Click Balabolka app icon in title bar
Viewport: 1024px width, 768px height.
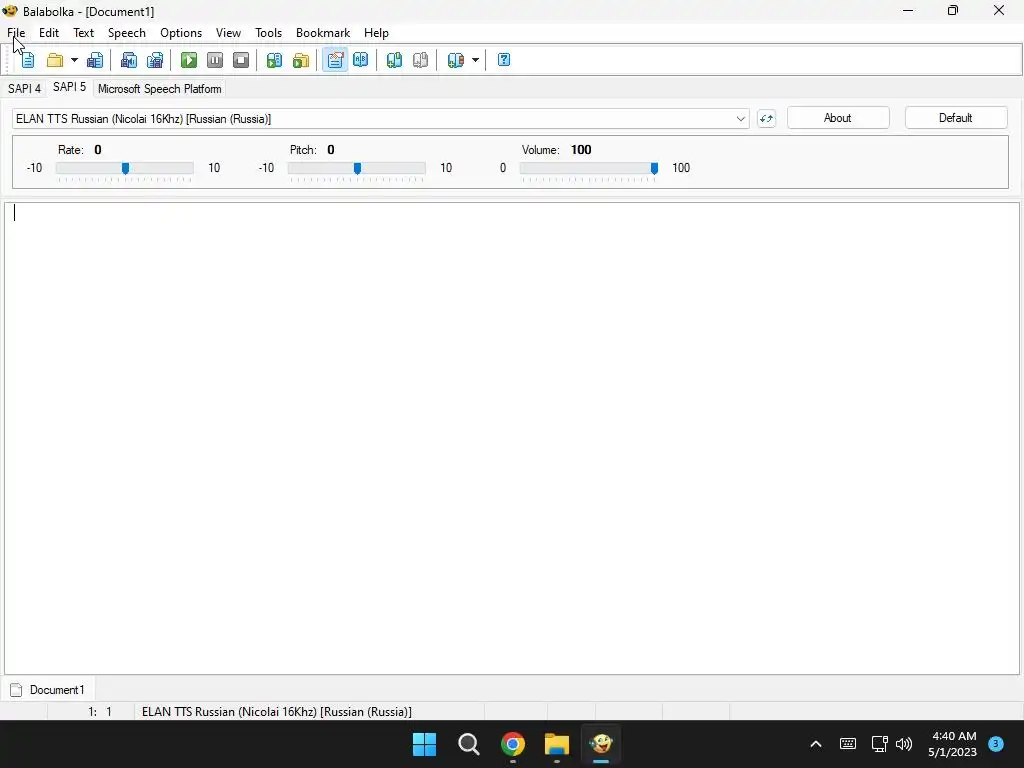(10, 11)
